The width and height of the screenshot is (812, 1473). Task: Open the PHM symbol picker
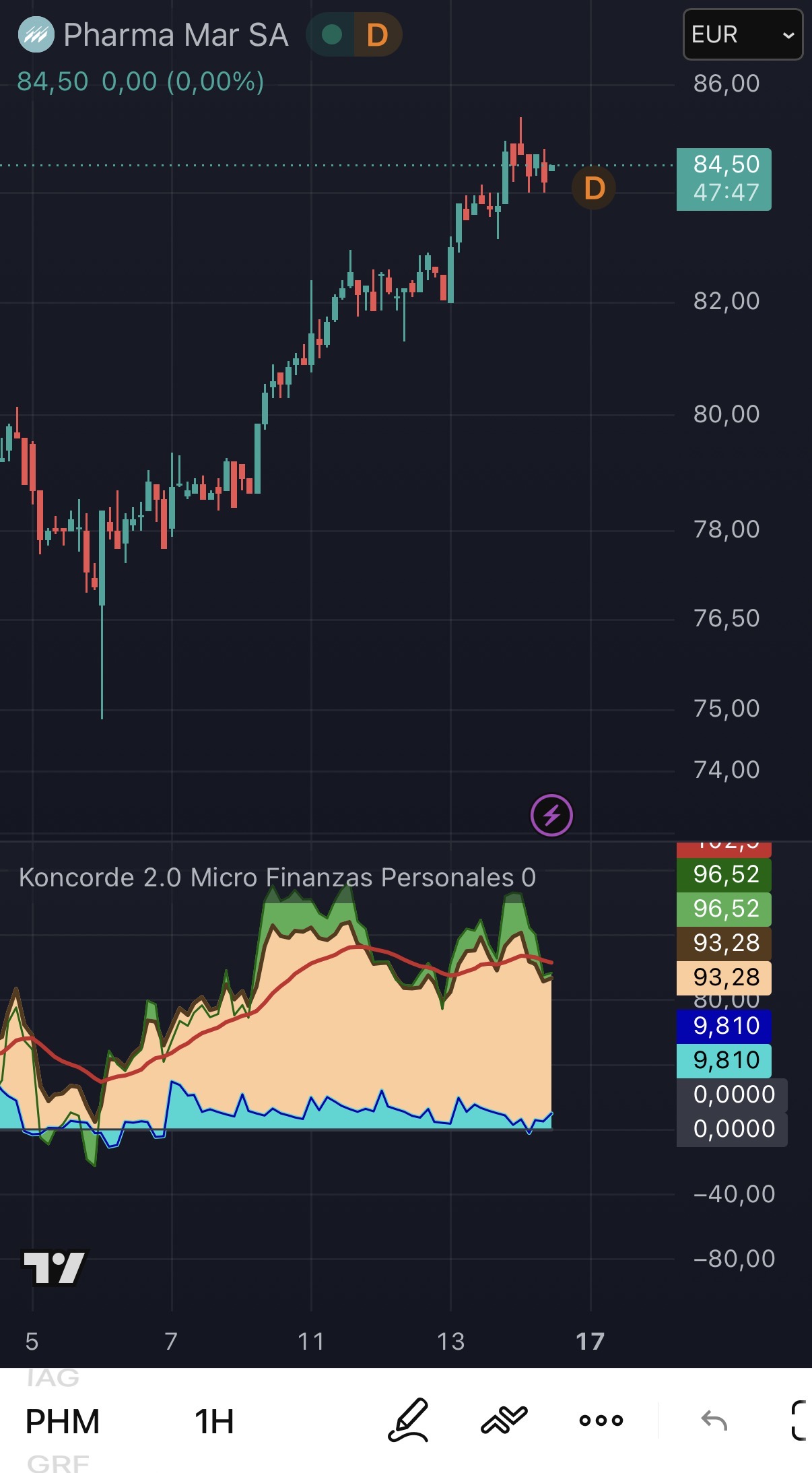click(63, 1422)
